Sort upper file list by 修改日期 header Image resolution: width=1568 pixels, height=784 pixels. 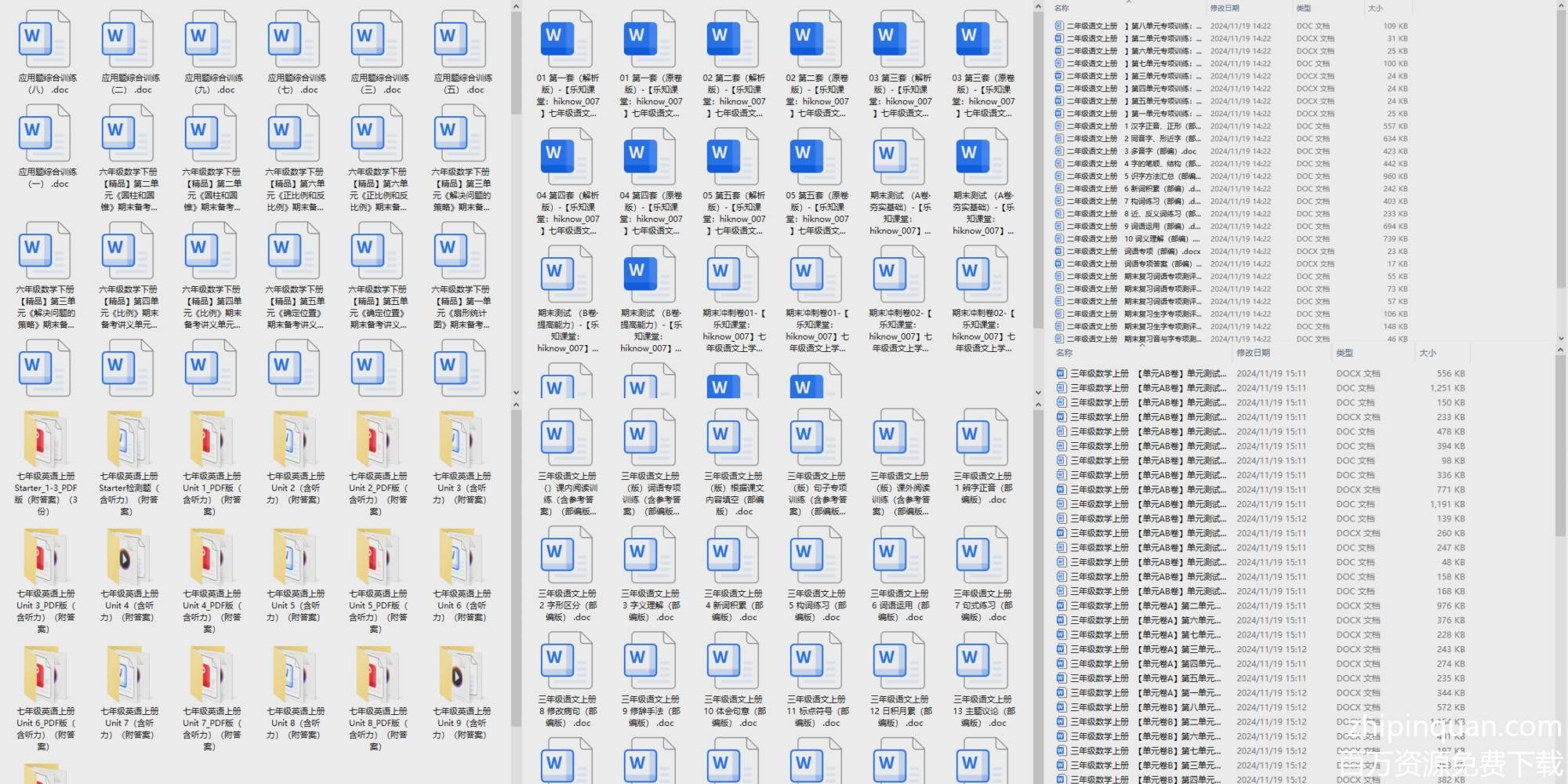point(1225,8)
